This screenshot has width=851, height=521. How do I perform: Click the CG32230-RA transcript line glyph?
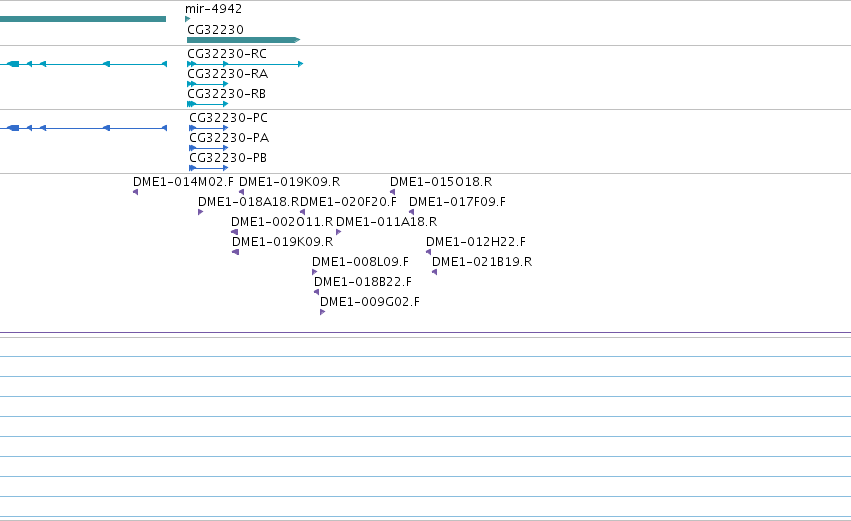207,84
